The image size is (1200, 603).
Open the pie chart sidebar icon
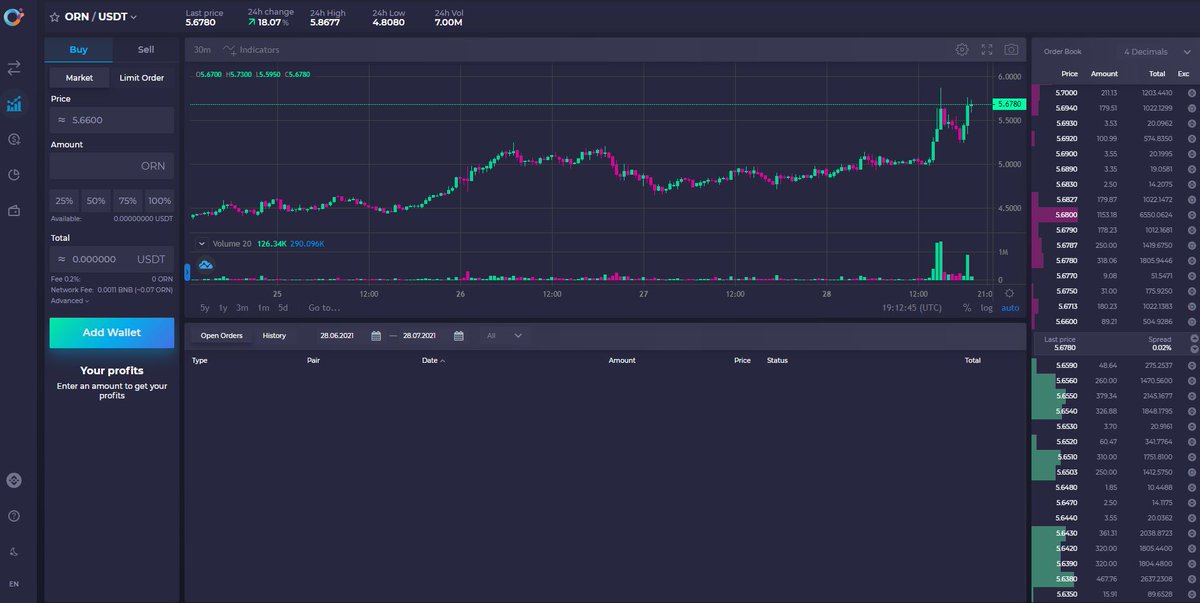click(x=14, y=175)
